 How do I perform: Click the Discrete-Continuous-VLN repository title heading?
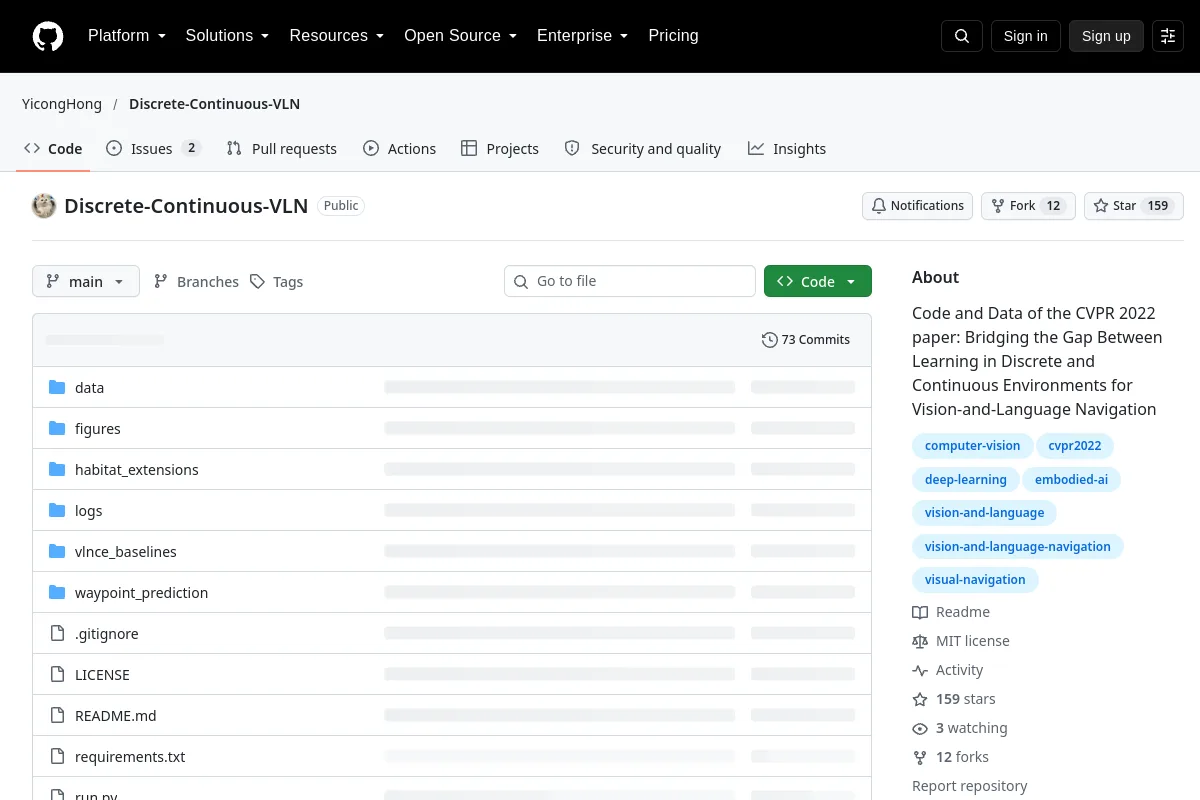tap(186, 206)
